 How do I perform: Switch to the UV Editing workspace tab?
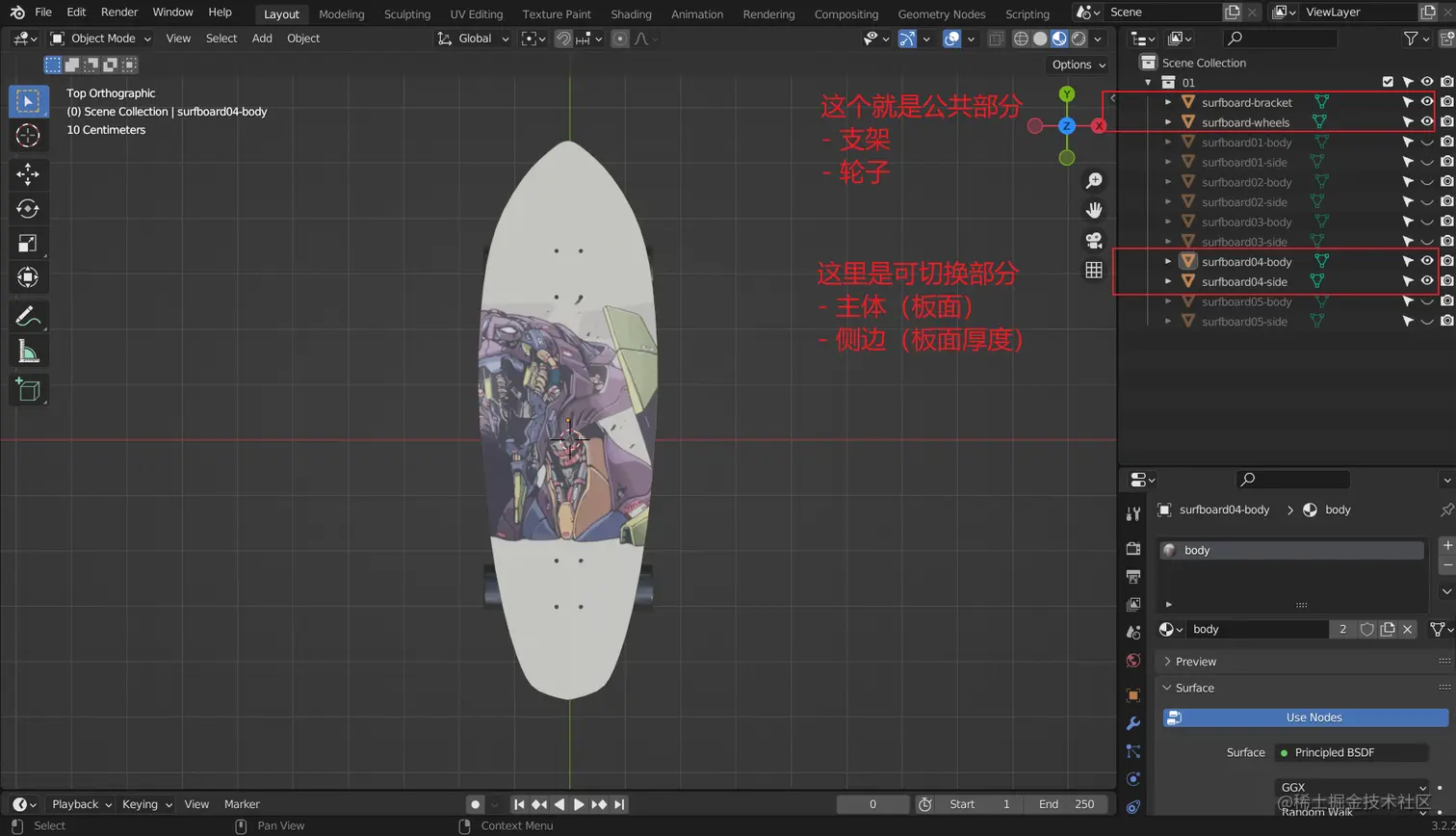(x=476, y=14)
